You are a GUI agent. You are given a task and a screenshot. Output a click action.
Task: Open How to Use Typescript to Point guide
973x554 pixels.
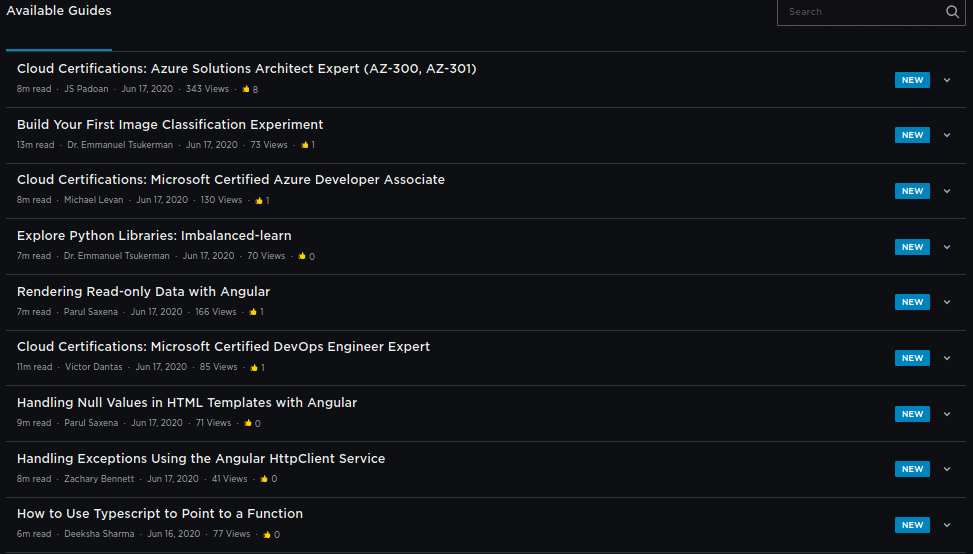click(159, 514)
